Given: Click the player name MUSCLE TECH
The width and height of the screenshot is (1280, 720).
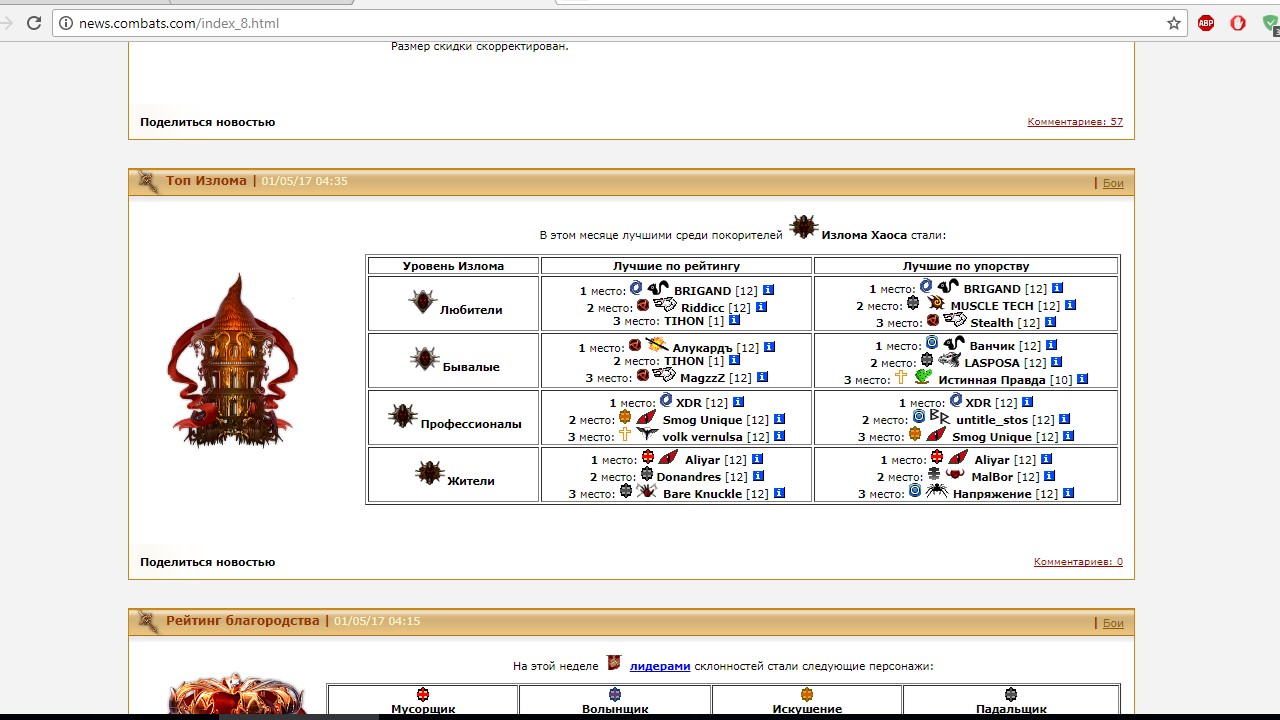Looking at the screenshot, I should click(x=992, y=306).
